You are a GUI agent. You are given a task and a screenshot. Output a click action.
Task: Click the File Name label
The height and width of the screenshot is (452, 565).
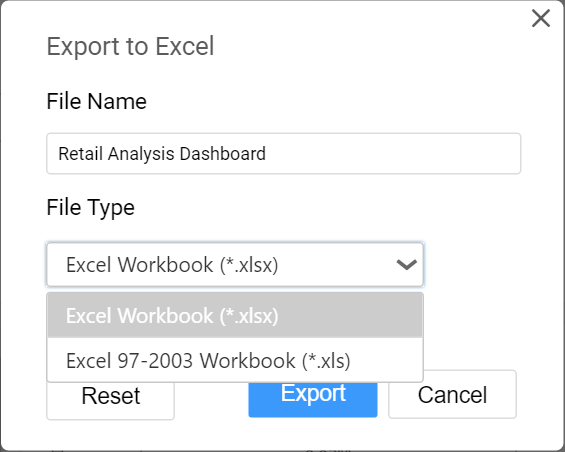[97, 101]
